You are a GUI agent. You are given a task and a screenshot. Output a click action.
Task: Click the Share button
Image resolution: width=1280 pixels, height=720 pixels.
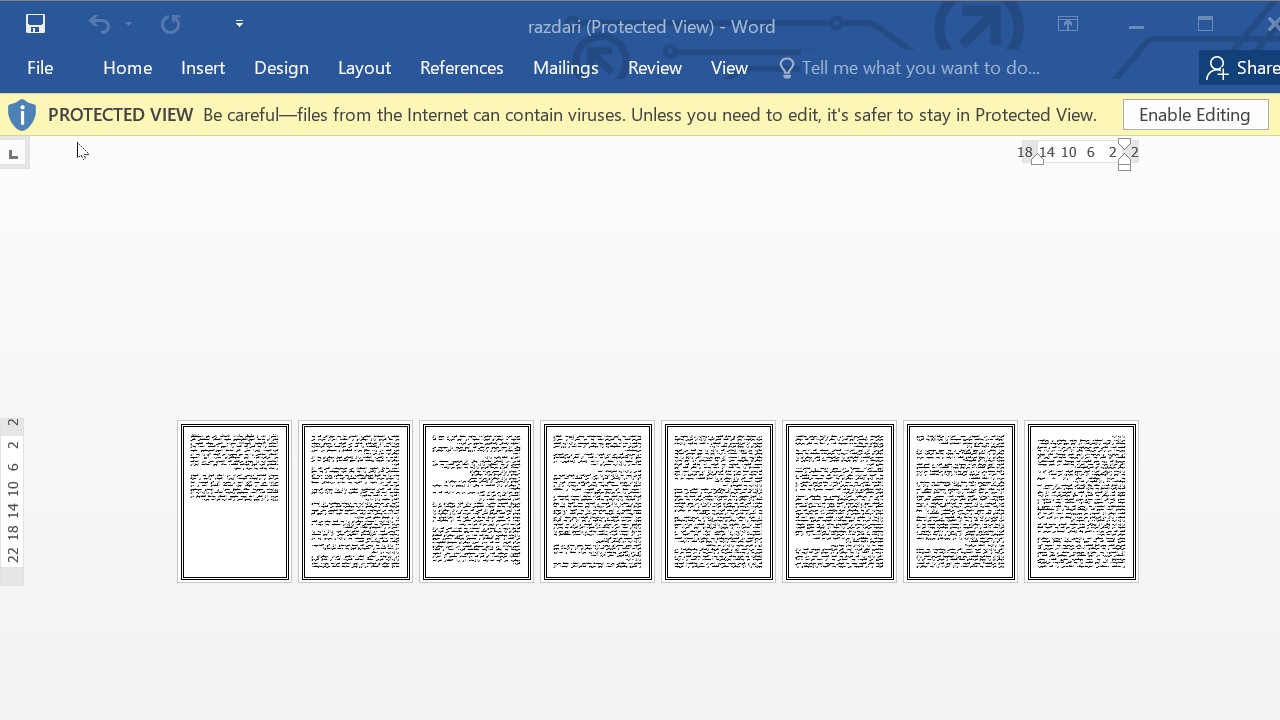pos(1241,68)
